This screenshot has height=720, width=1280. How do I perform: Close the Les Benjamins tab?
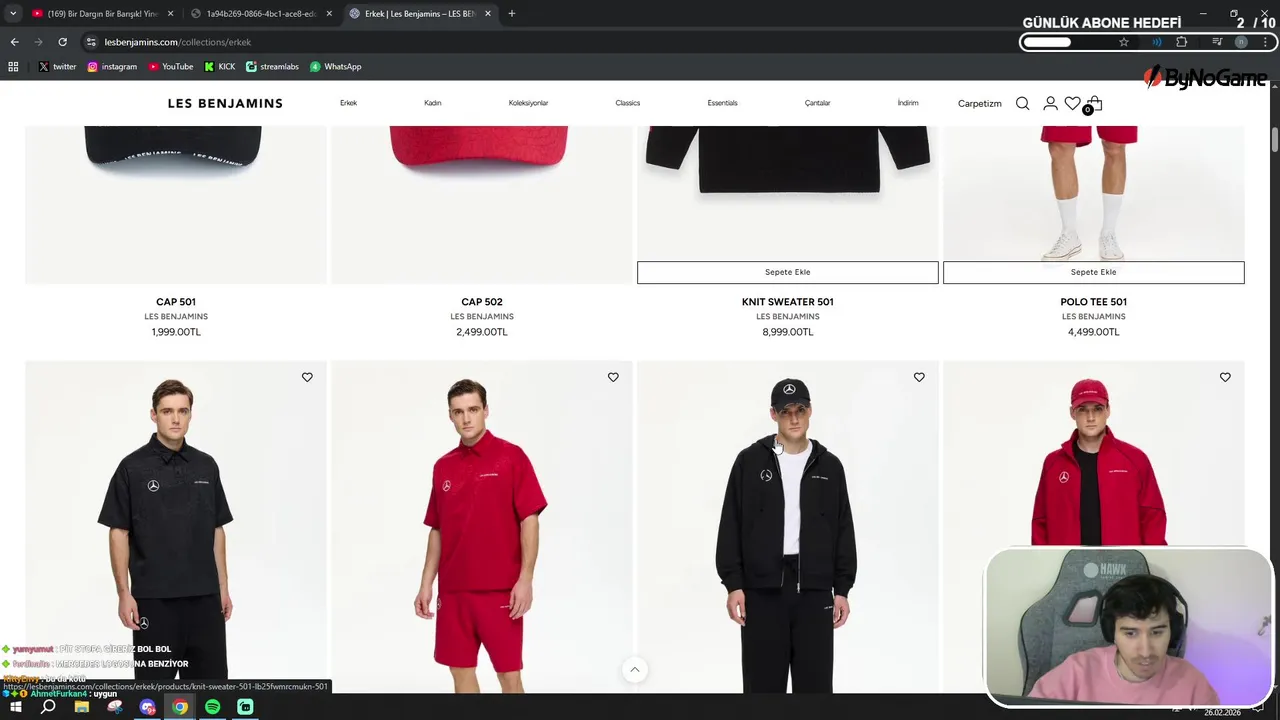coord(487,14)
